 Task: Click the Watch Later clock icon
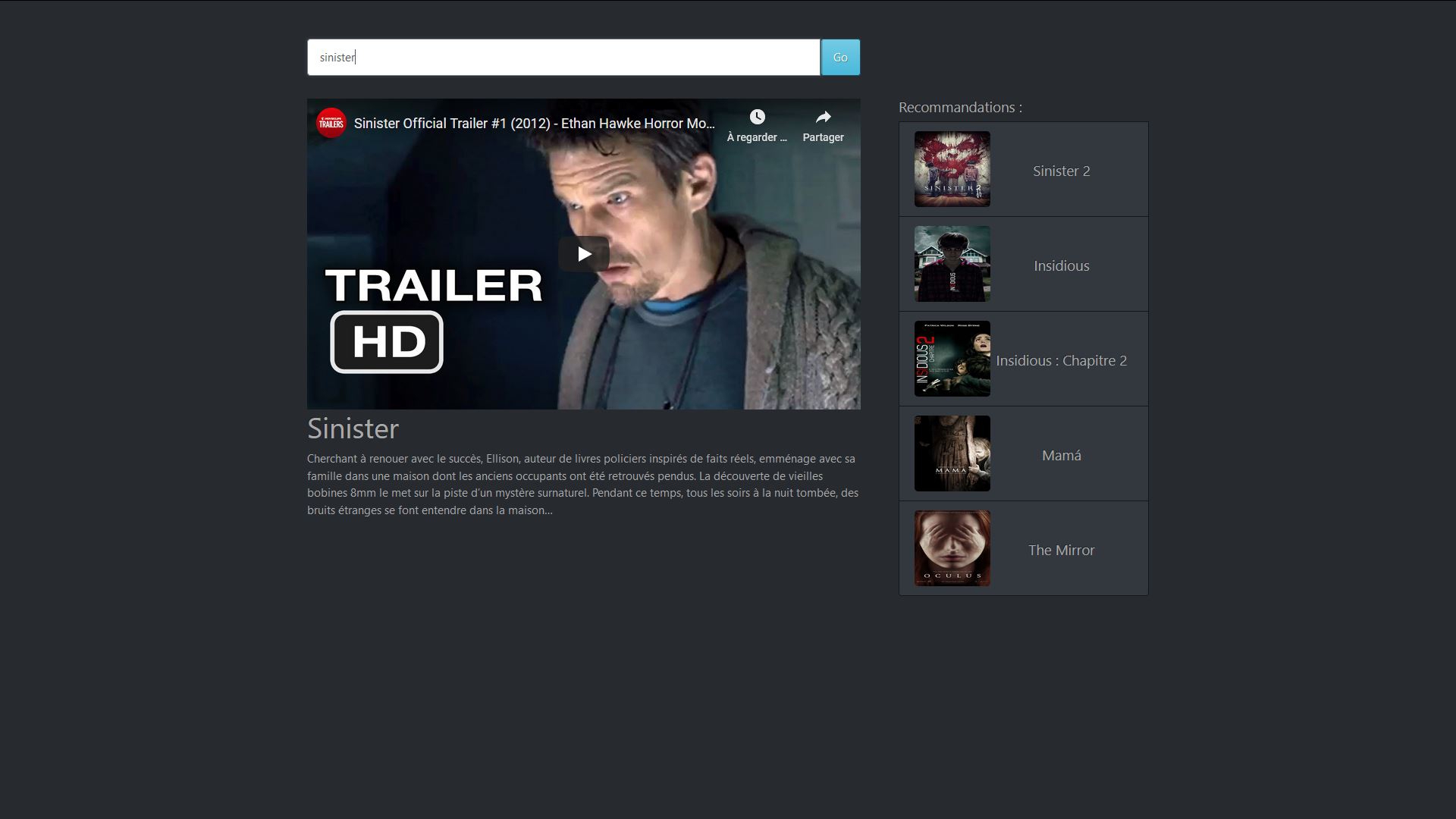[x=757, y=117]
